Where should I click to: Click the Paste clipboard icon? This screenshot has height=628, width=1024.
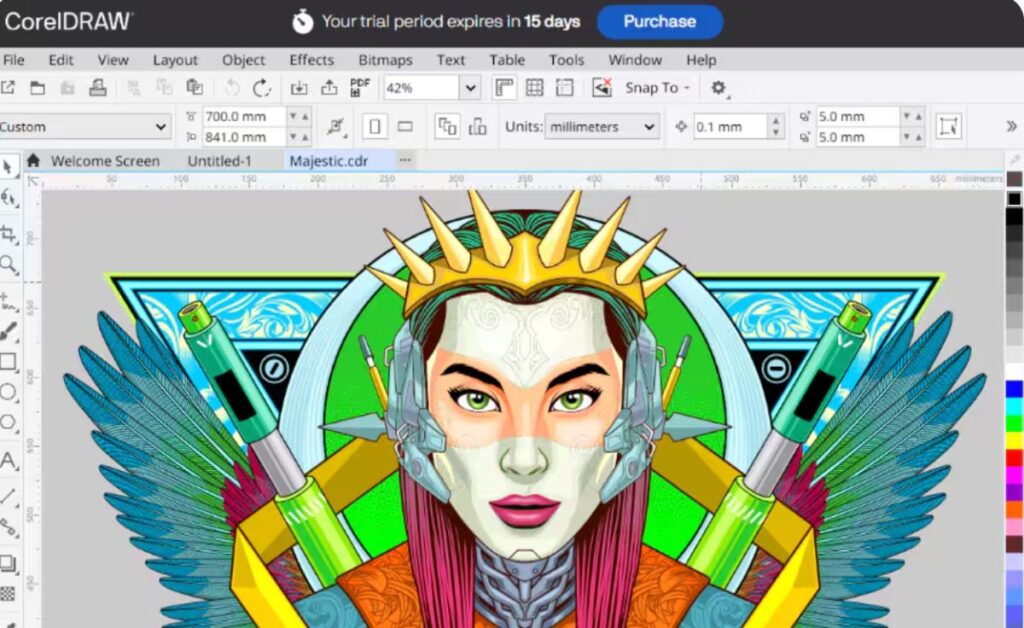click(x=195, y=87)
